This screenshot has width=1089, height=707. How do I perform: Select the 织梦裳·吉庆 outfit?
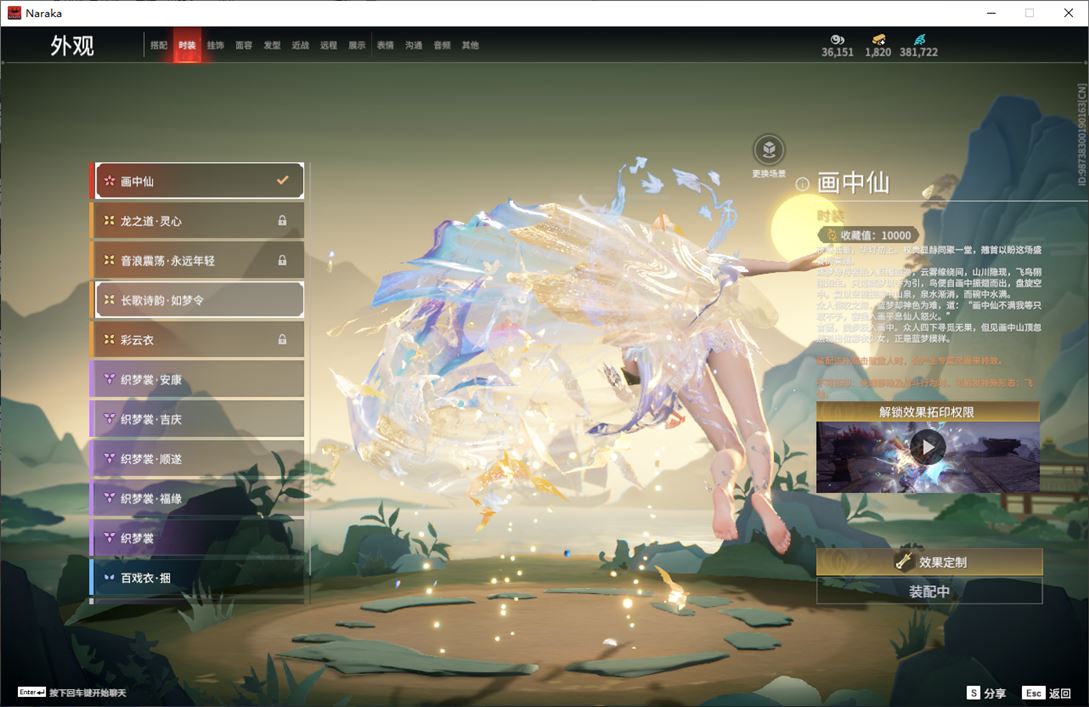[x=199, y=419]
